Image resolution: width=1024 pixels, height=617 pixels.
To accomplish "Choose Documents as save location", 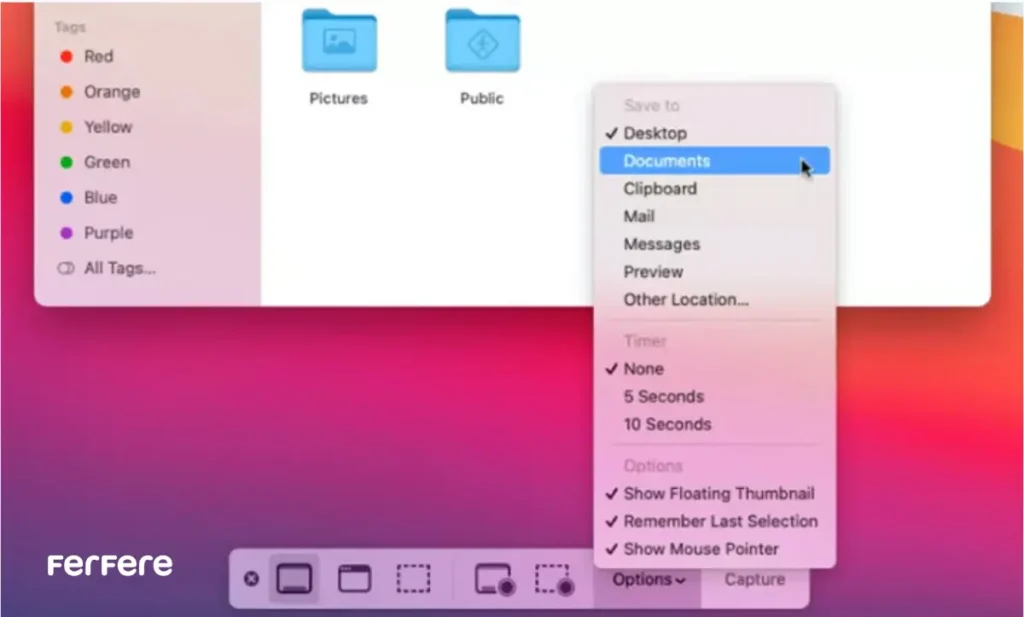I will coord(666,161).
